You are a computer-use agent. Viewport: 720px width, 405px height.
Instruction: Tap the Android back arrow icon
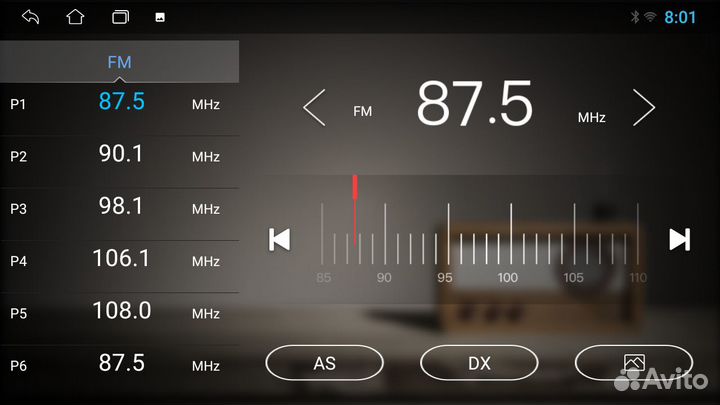31,17
